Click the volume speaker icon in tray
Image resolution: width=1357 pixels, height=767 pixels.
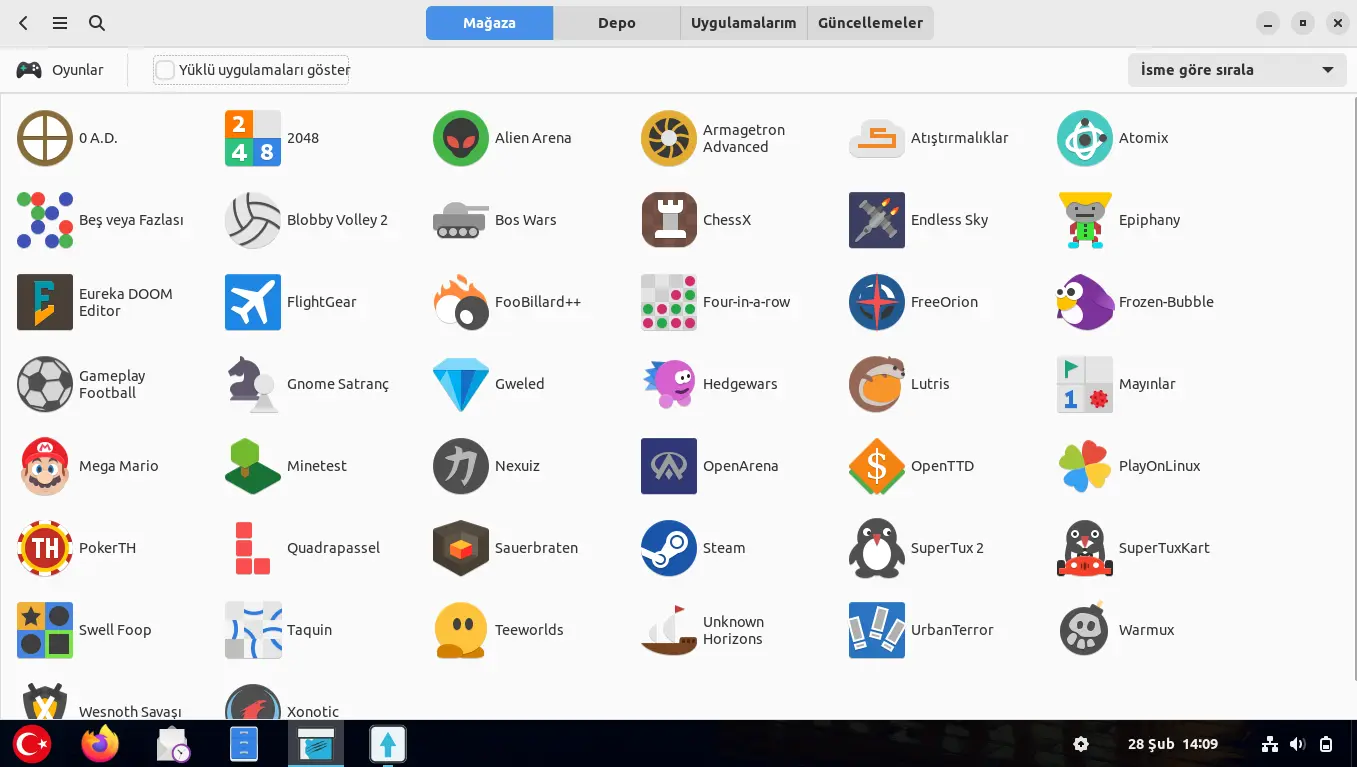[1298, 744]
